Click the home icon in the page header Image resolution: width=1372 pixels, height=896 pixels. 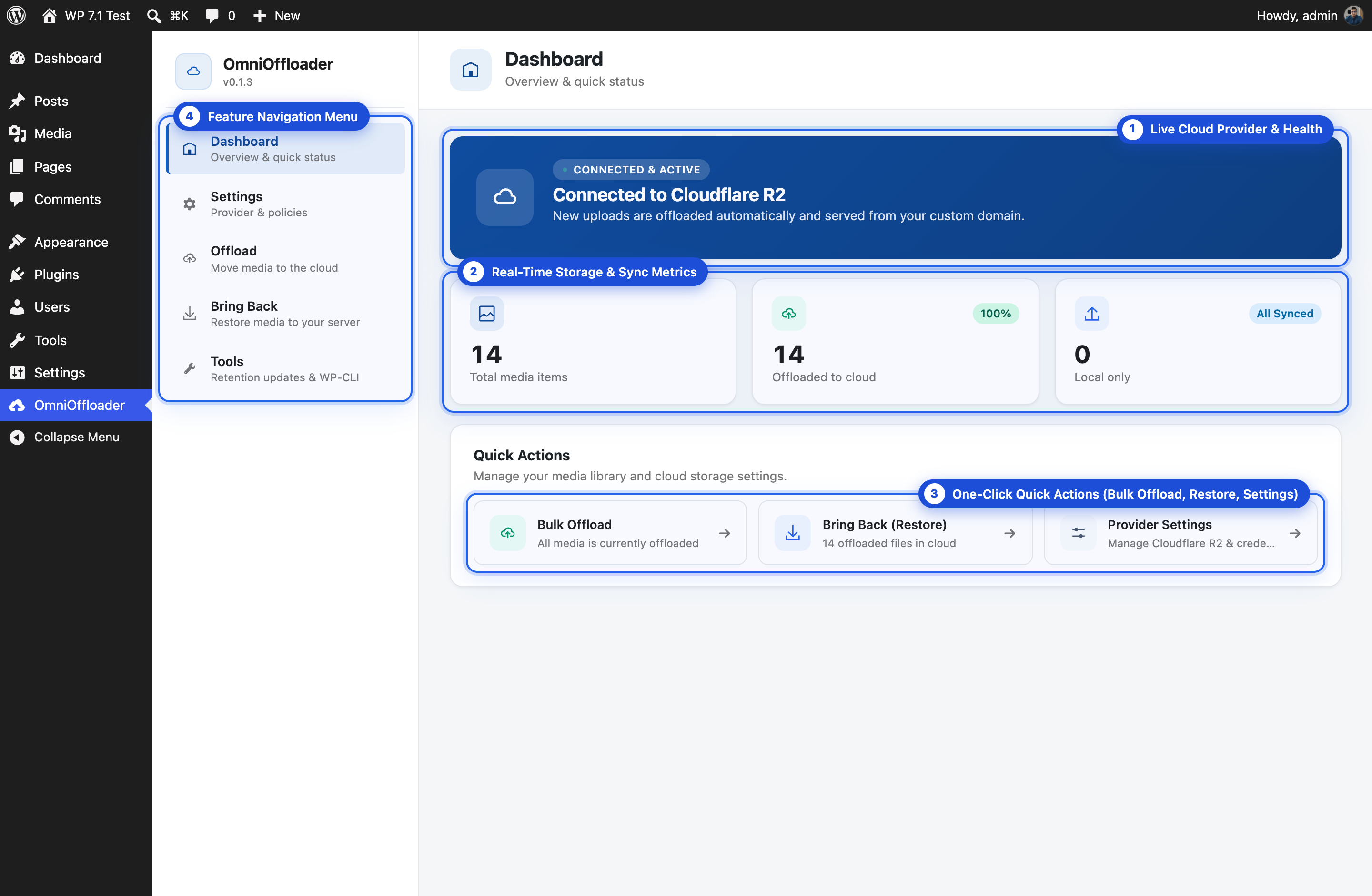(x=470, y=70)
